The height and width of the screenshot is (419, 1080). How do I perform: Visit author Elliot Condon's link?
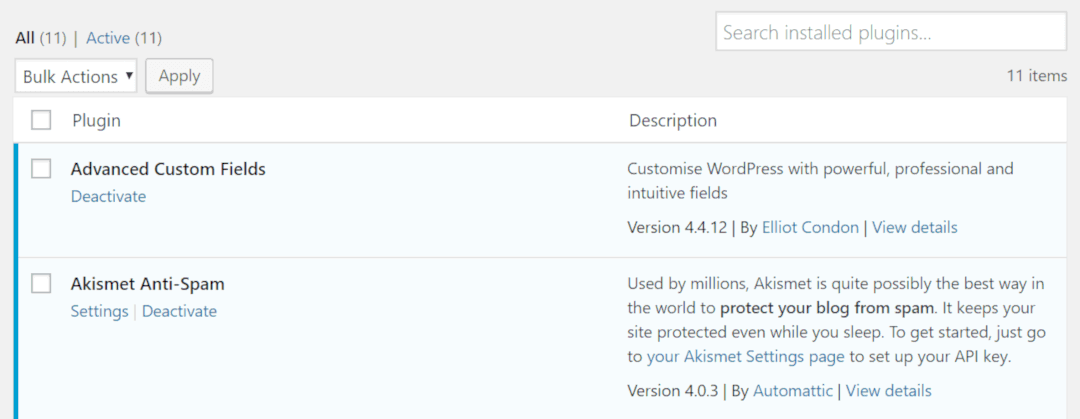[810, 227]
